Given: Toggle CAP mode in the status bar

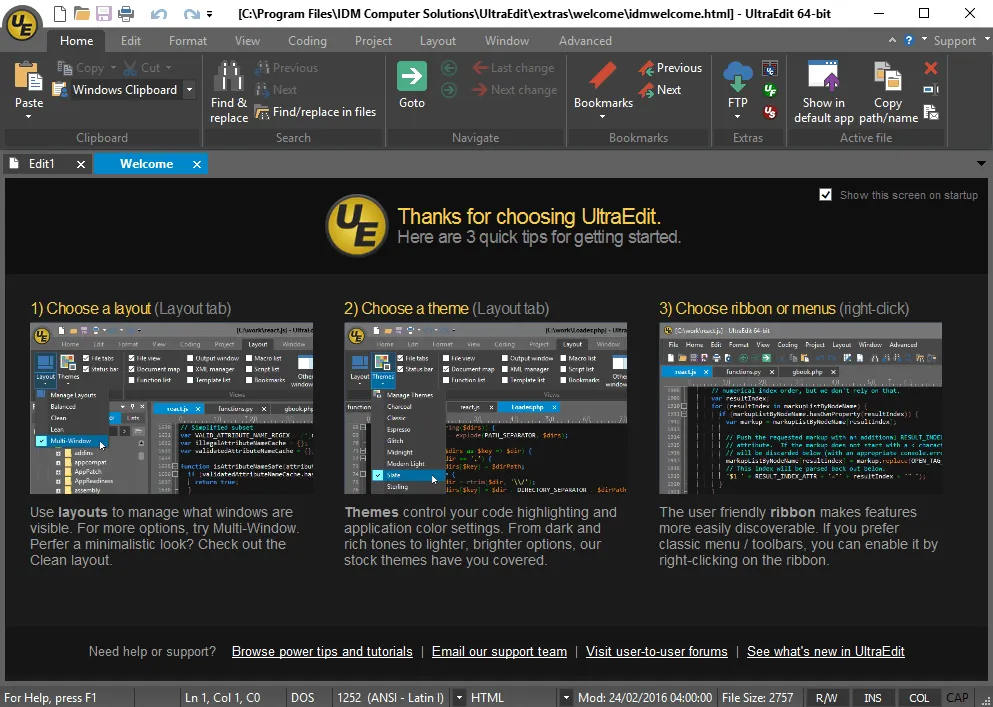Looking at the screenshot, I should click(957, 697).
